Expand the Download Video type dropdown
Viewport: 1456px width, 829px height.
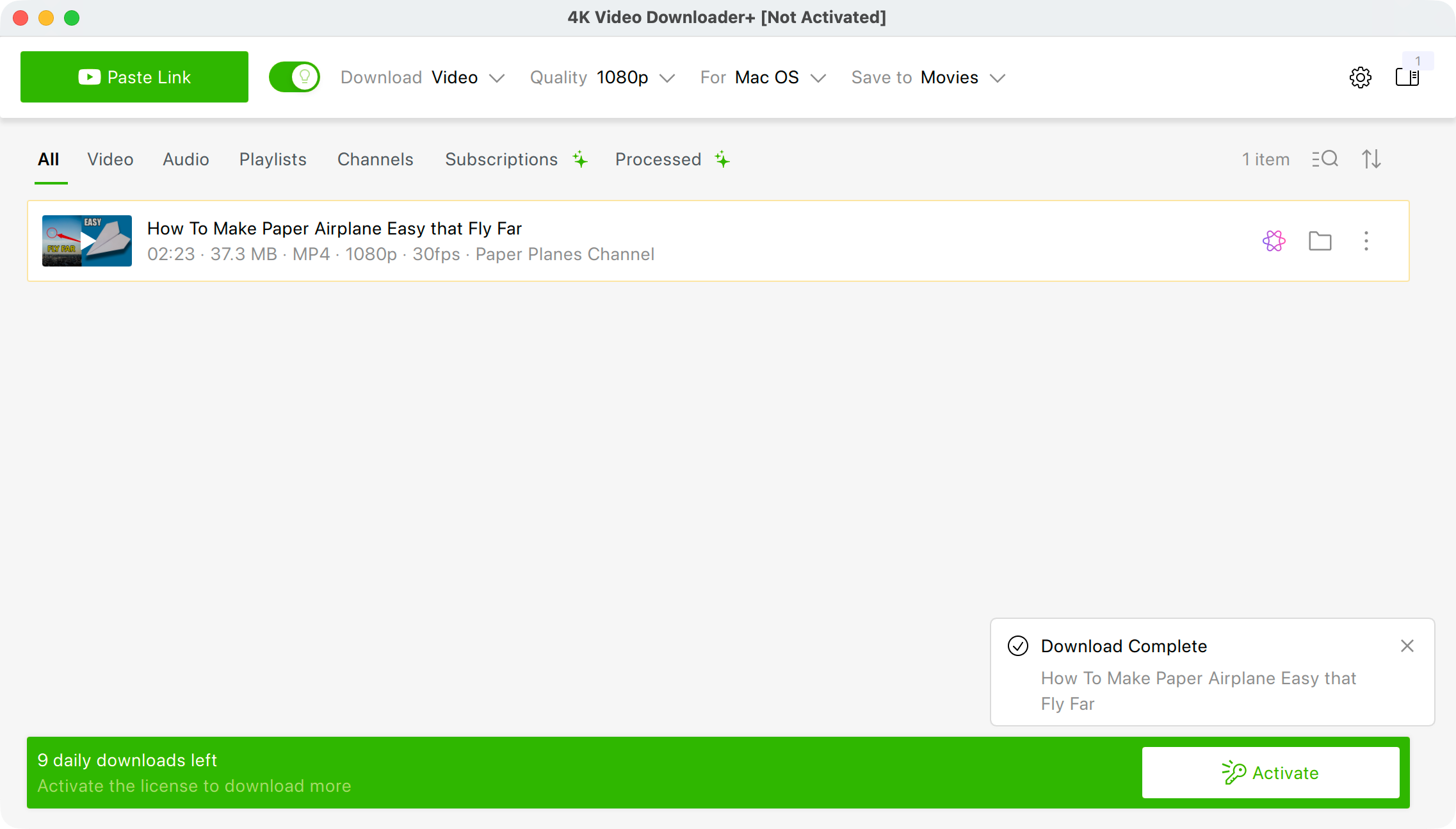pos(423,78)
